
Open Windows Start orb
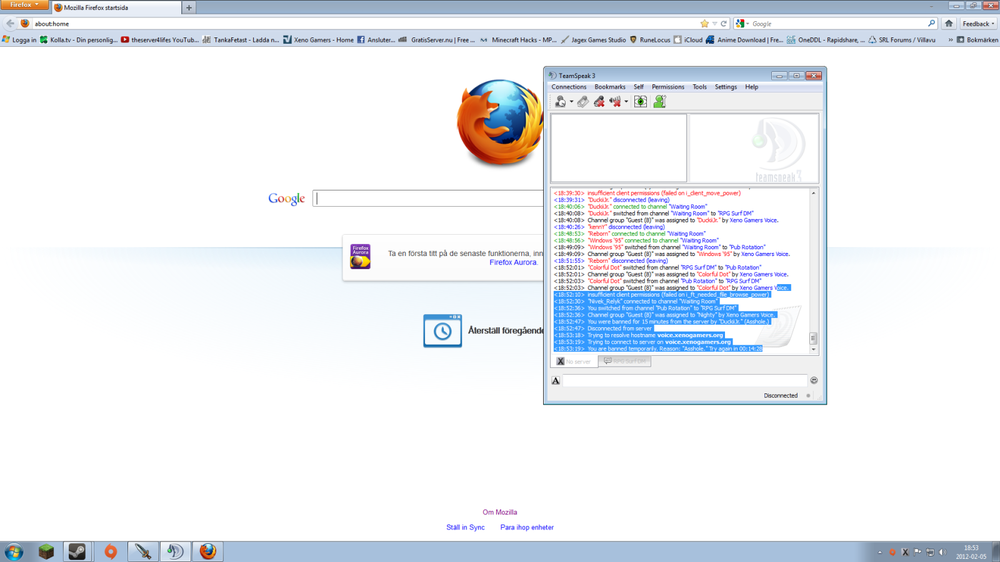13,552
